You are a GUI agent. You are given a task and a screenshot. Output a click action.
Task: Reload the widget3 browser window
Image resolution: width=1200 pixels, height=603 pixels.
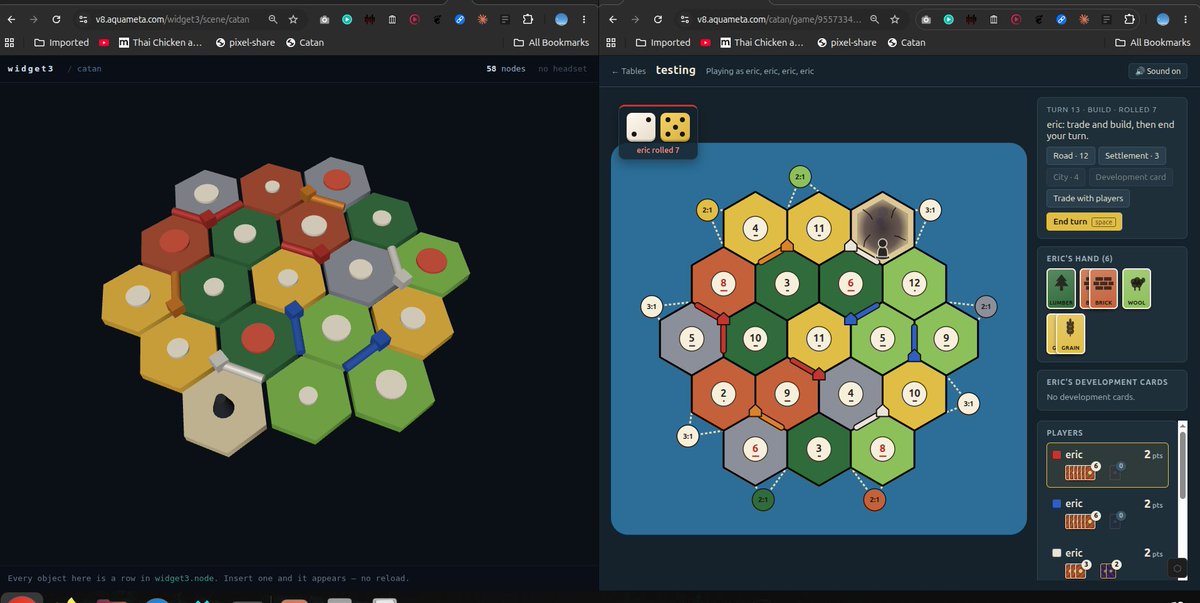click(x=56, y=19)
